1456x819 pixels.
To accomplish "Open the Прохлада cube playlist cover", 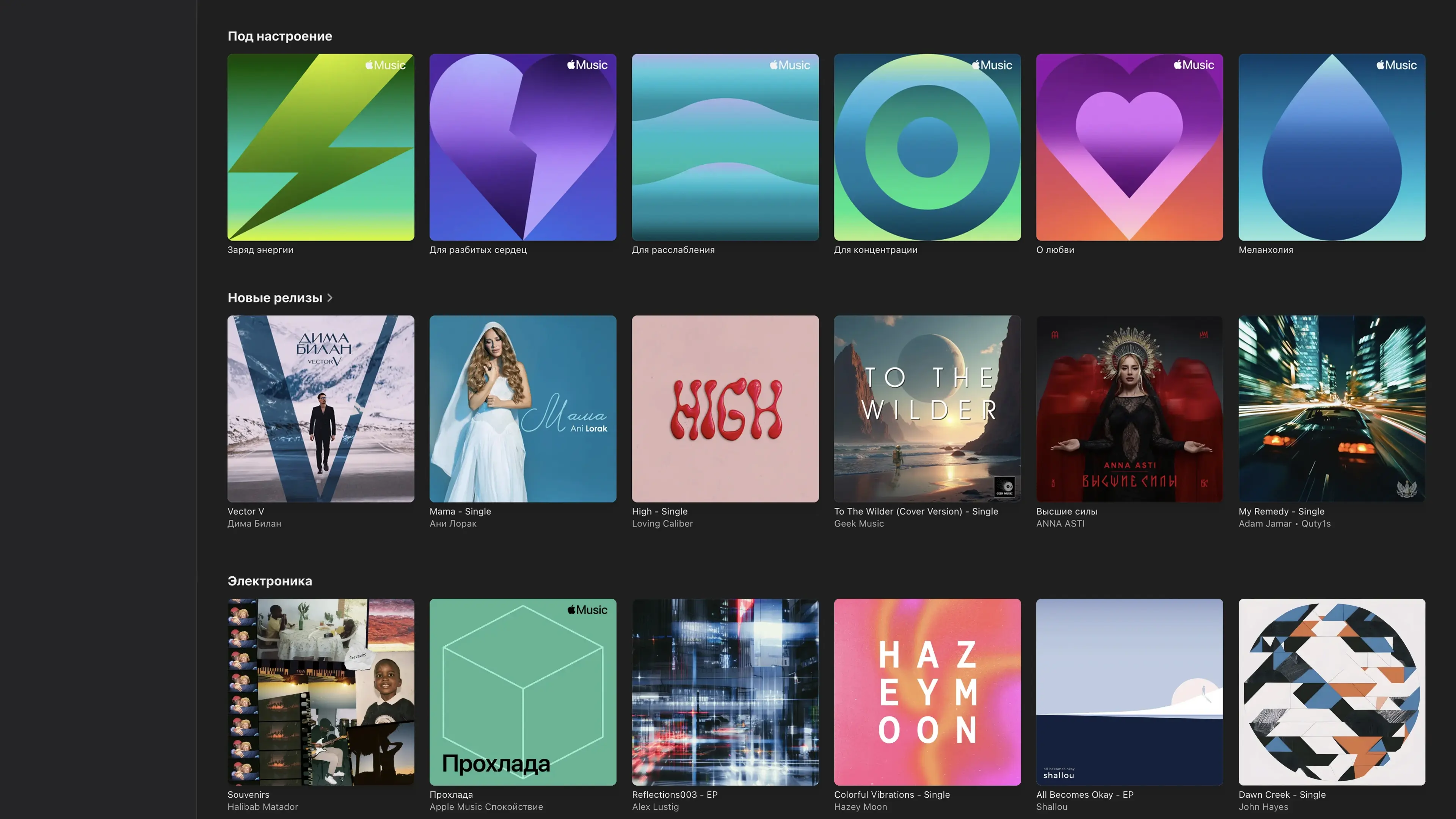I will (522, 691).
